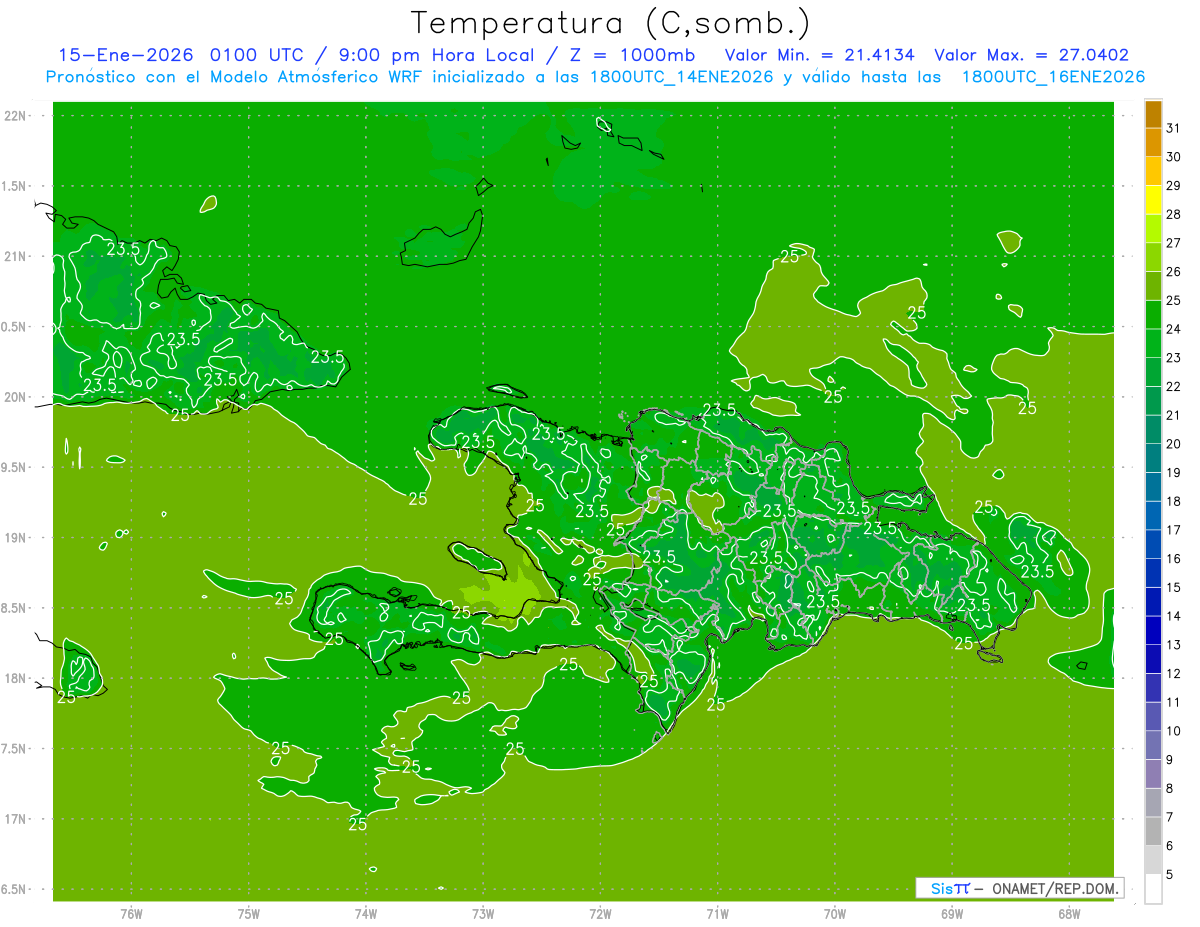Click longitude label "75W" on axis
The image size is (1200, 927).
[x=248, y=913]
